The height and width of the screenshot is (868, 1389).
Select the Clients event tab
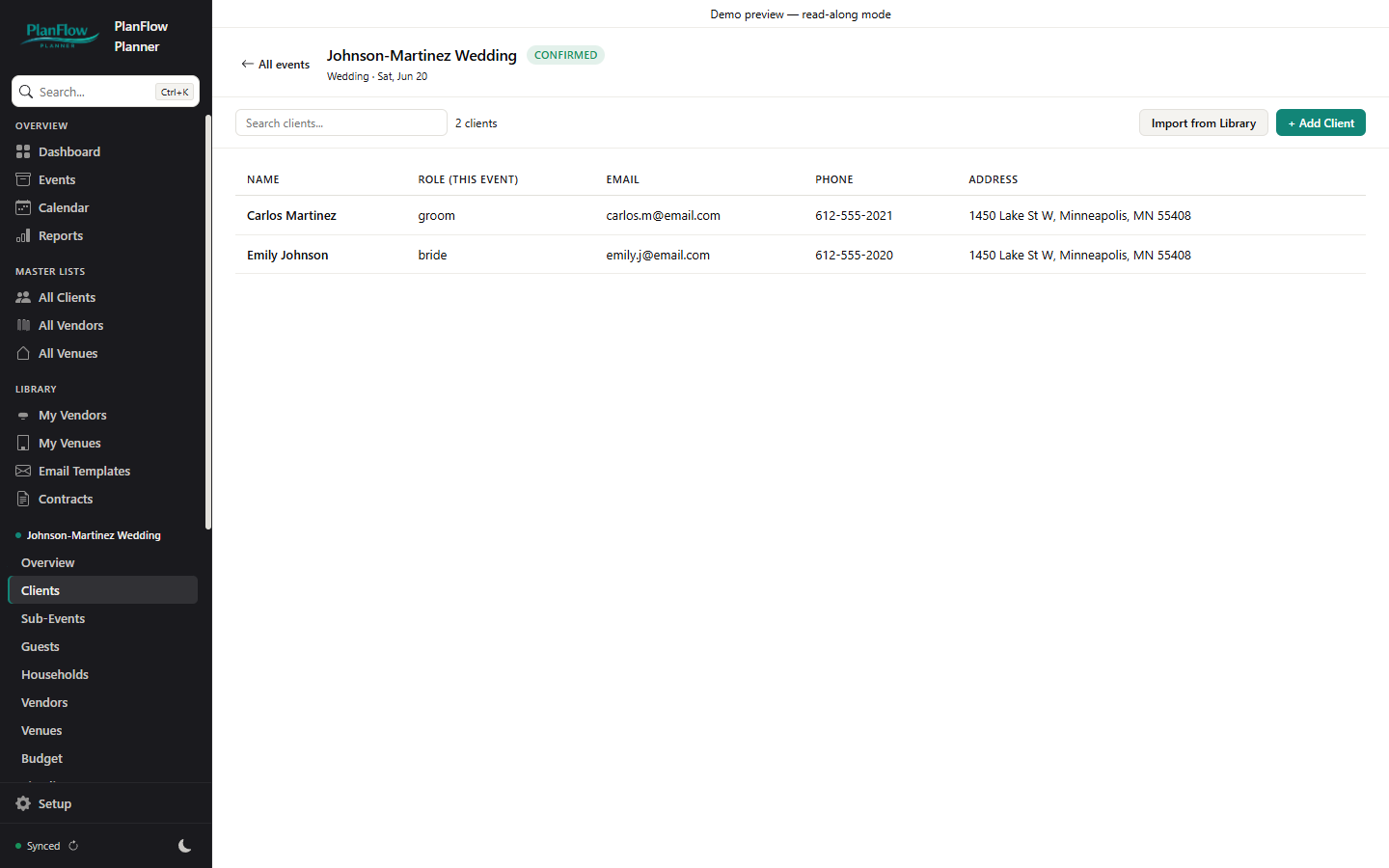[x=102, y=590]
